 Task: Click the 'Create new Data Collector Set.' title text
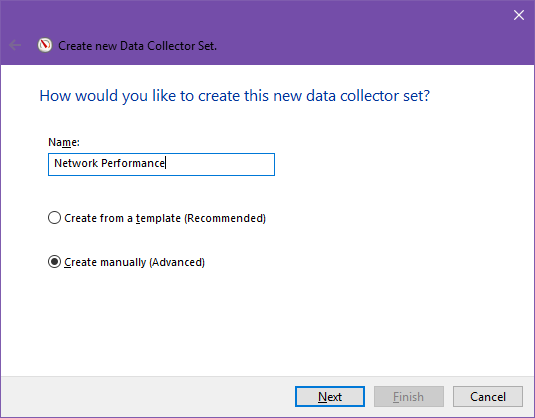tap(138, 46)
